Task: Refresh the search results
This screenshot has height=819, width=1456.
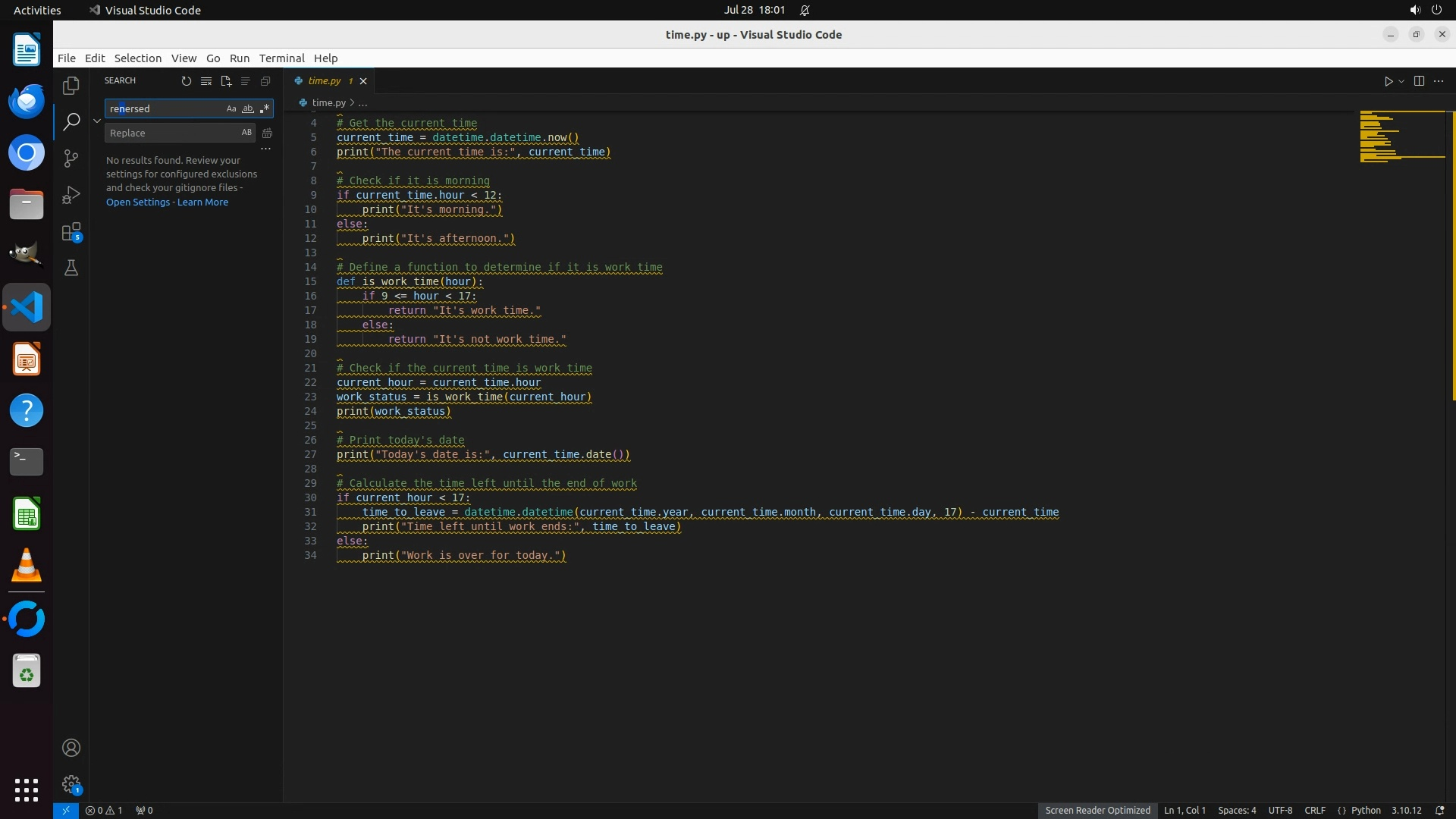Action: pyautogui.click(x=186, y=81)
